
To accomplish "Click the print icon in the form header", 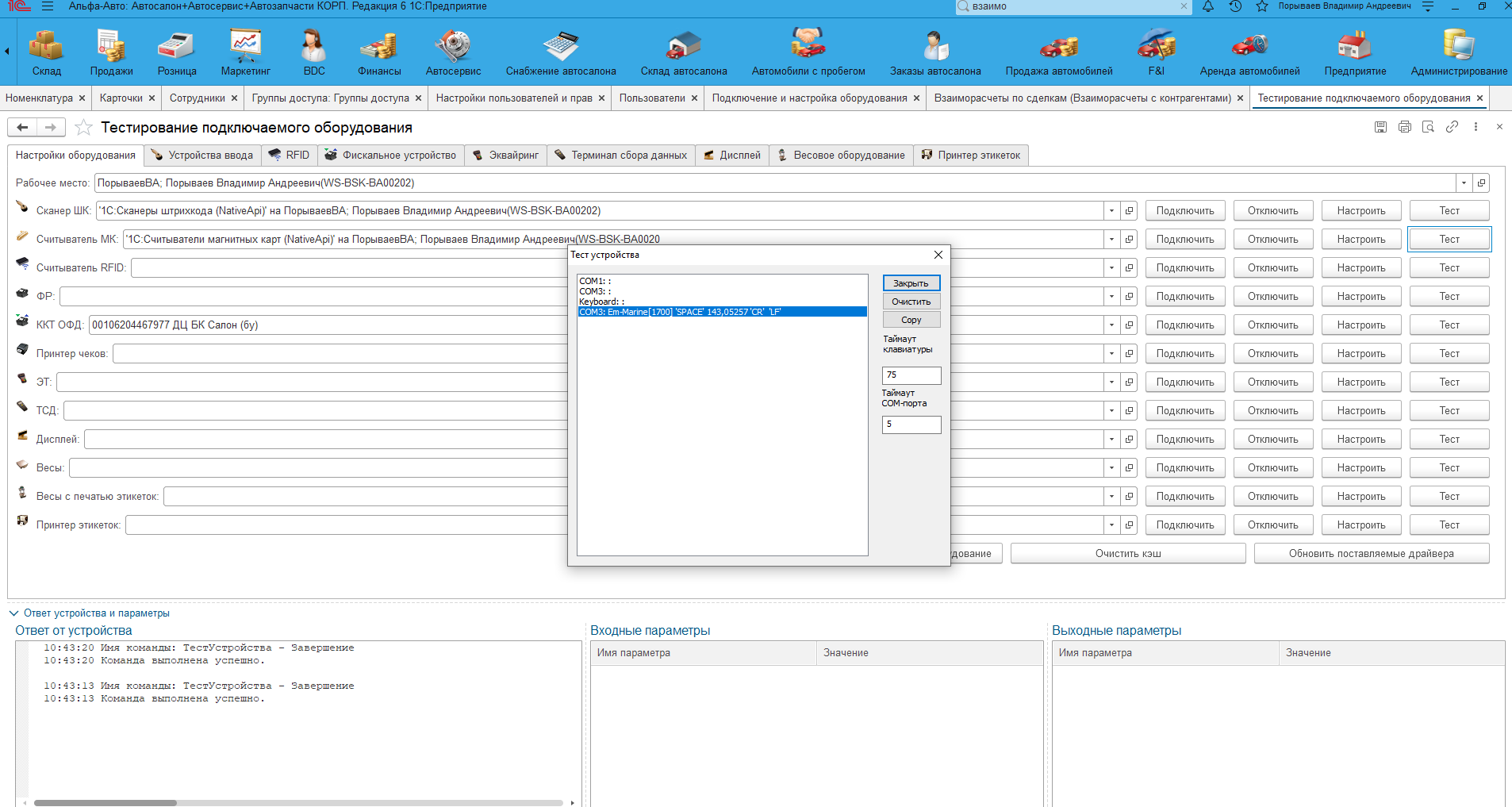I will click(x=1404, y=127).
